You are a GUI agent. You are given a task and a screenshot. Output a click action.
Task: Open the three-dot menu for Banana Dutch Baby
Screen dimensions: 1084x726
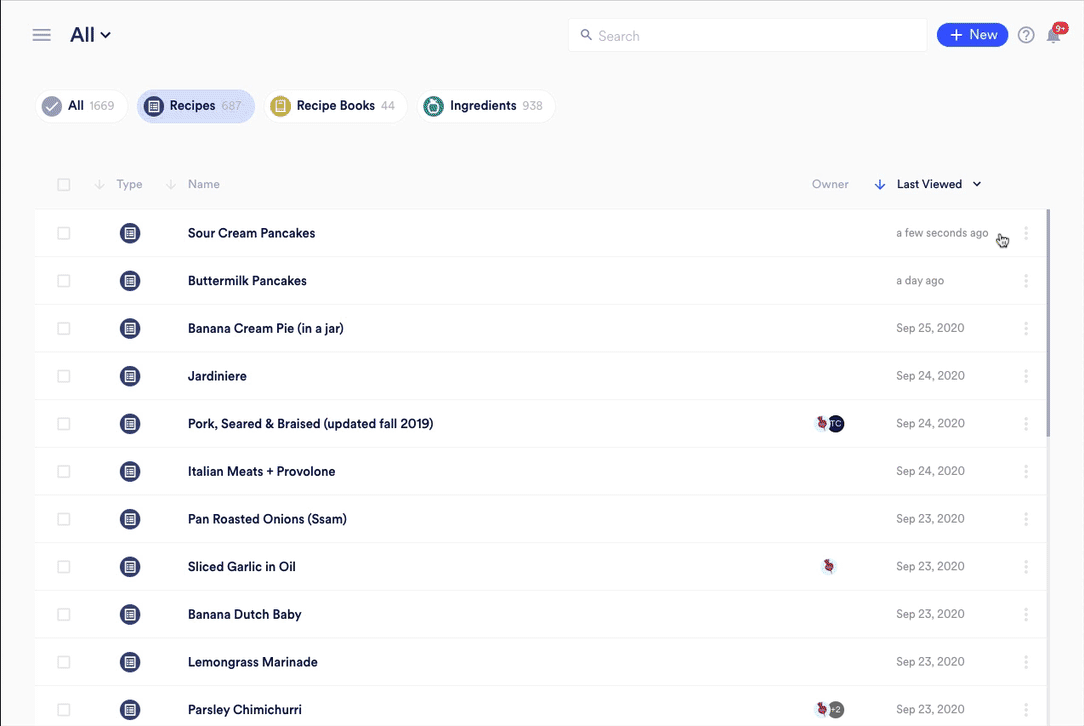pyautogui.click(x=1026, y=614)
